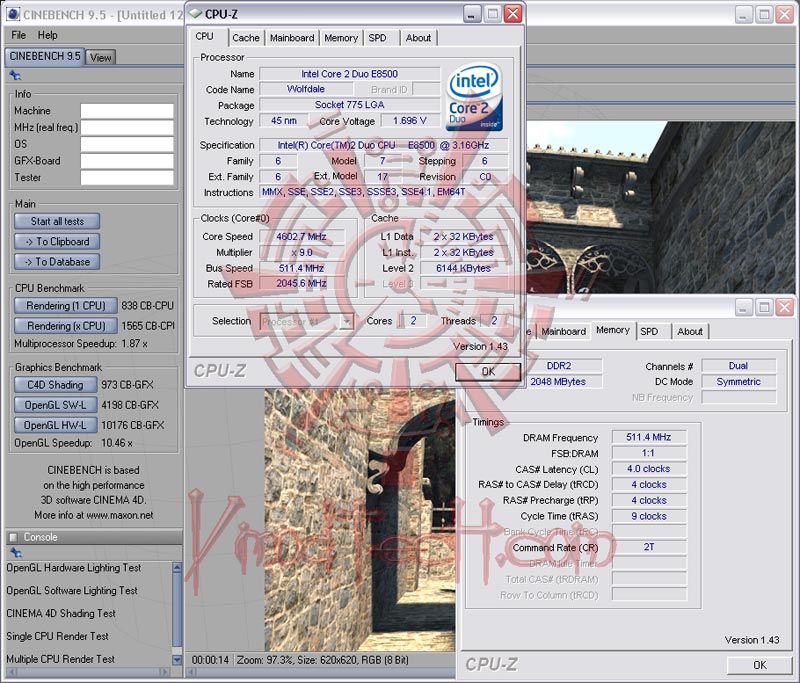The height and width of the screenshot is (683, 800).
Task: Close the CINEBENCH window
Action: tap(784, 14)
